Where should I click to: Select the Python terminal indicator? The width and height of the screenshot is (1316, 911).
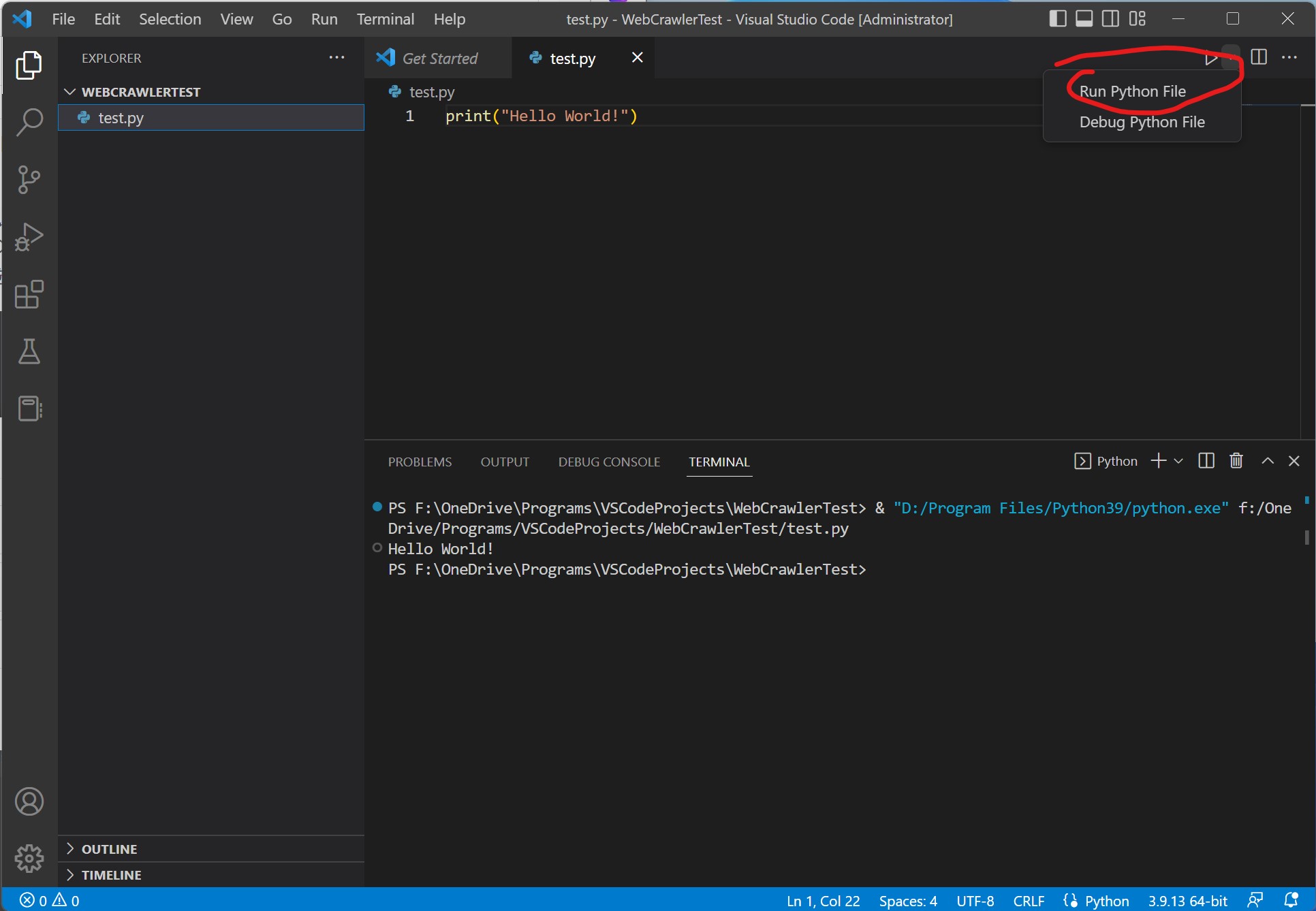click(1106, 461)
